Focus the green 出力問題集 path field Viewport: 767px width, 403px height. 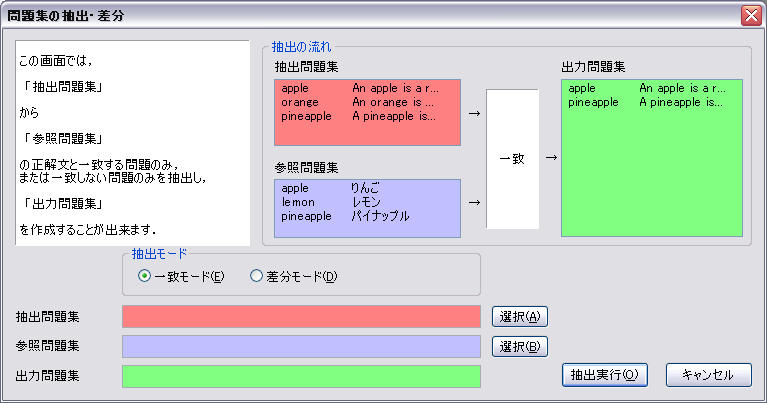point(301,376)
